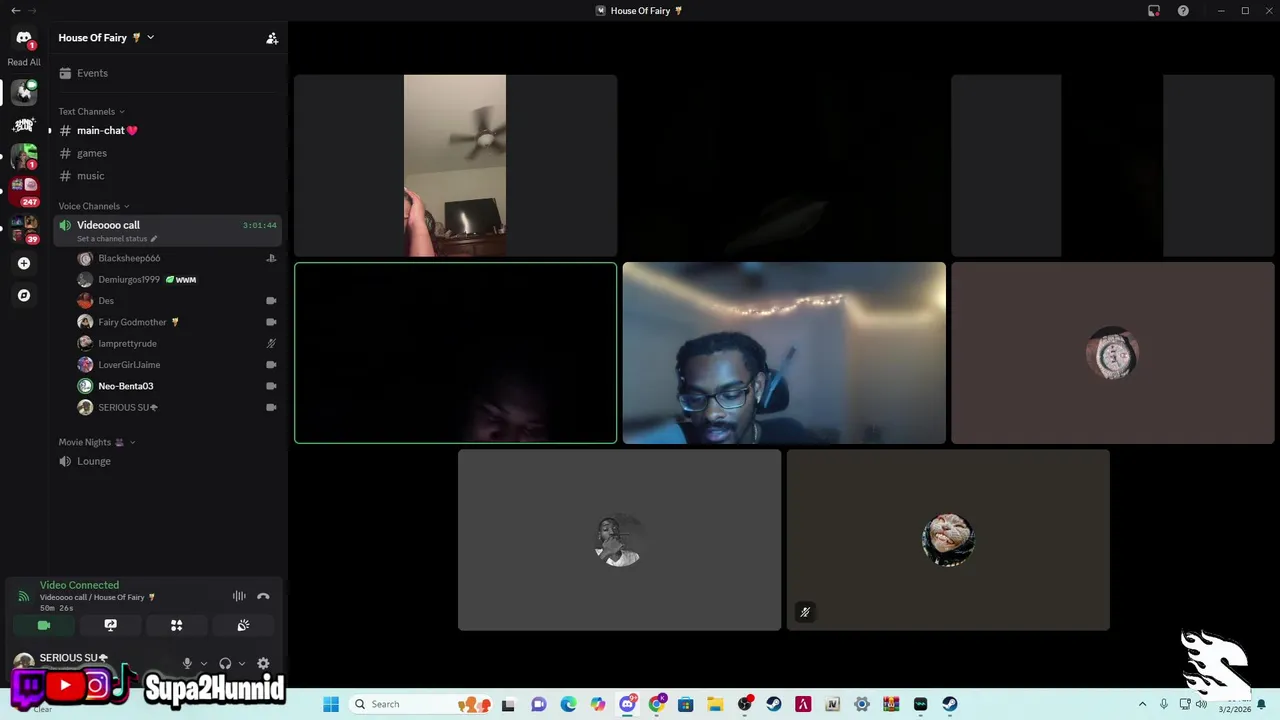
Task: Open the main-chat text channel
Action: (168, 130)
